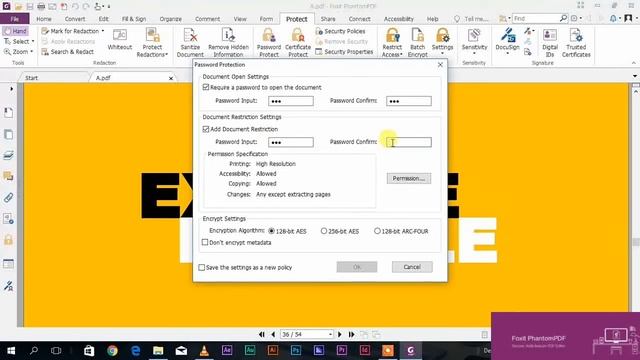The height and width of the screenshot is (360, 640).
Task: Expand the DocuSign dropdown
Action: point(507,53)
